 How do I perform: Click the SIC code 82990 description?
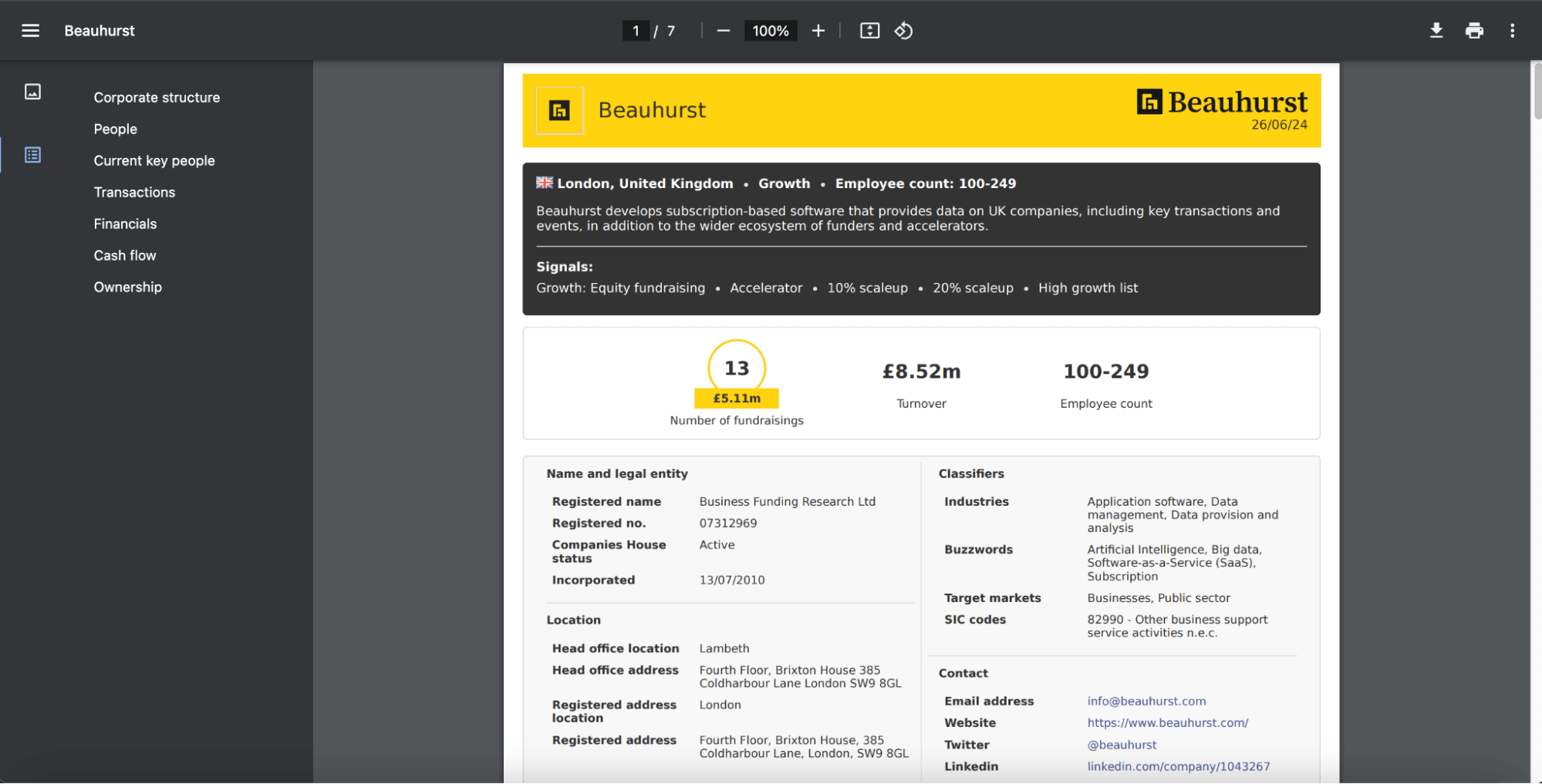point(1177,626)
